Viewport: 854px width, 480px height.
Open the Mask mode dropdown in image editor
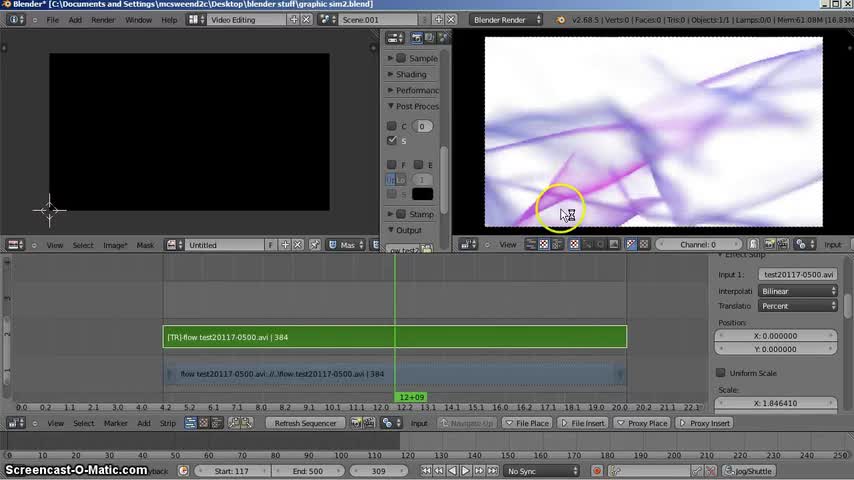346,245
